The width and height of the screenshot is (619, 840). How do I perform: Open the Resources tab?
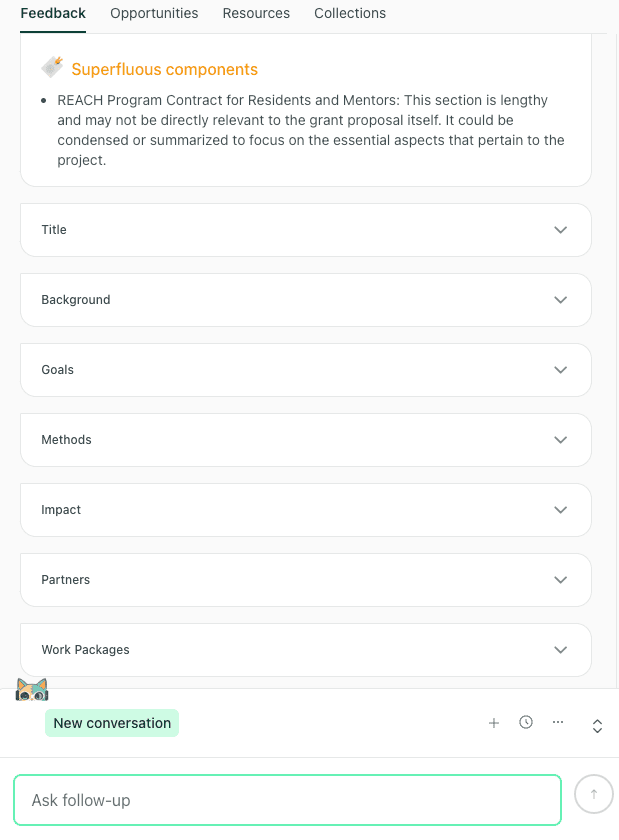pyautogui.click(x=256, y=13)
